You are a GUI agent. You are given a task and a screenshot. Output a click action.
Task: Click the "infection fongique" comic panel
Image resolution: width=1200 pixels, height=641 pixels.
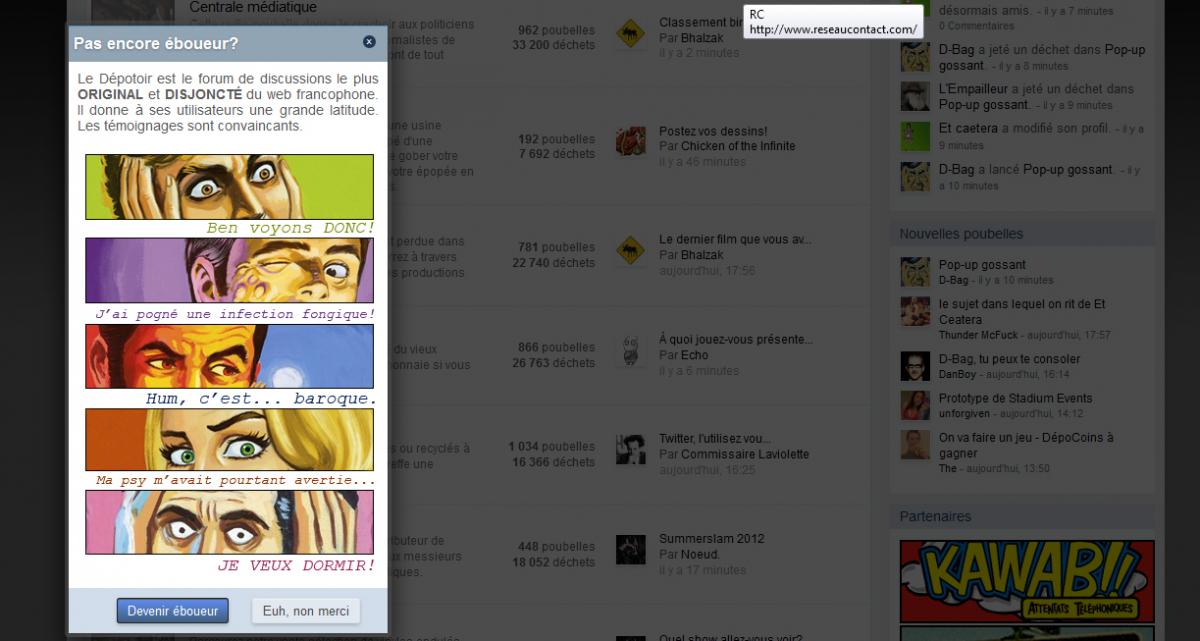(x=229, y=270)
